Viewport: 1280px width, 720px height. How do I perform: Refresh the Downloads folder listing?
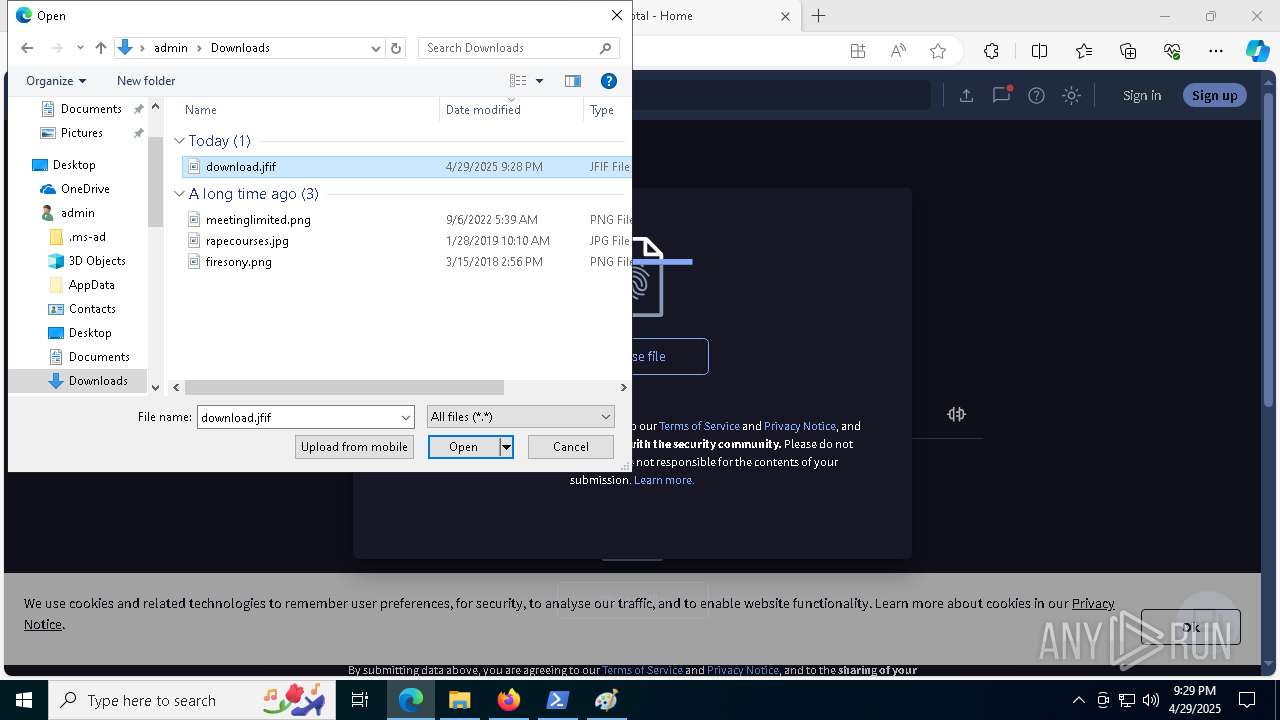coord(396,48)
